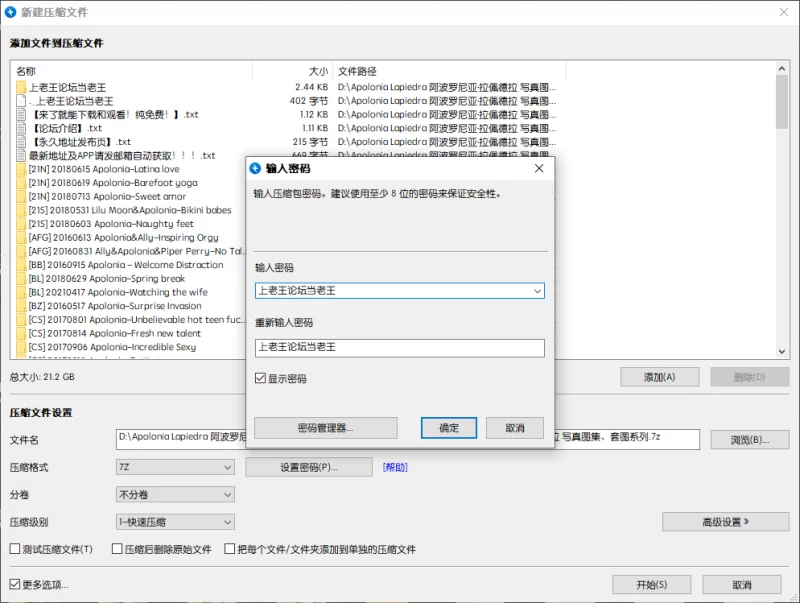This screenshot has height=603, width=800.
Task: Click folder icon of Apolonia-Spring break
Action: pyautogui.click(x=21, y=278)
